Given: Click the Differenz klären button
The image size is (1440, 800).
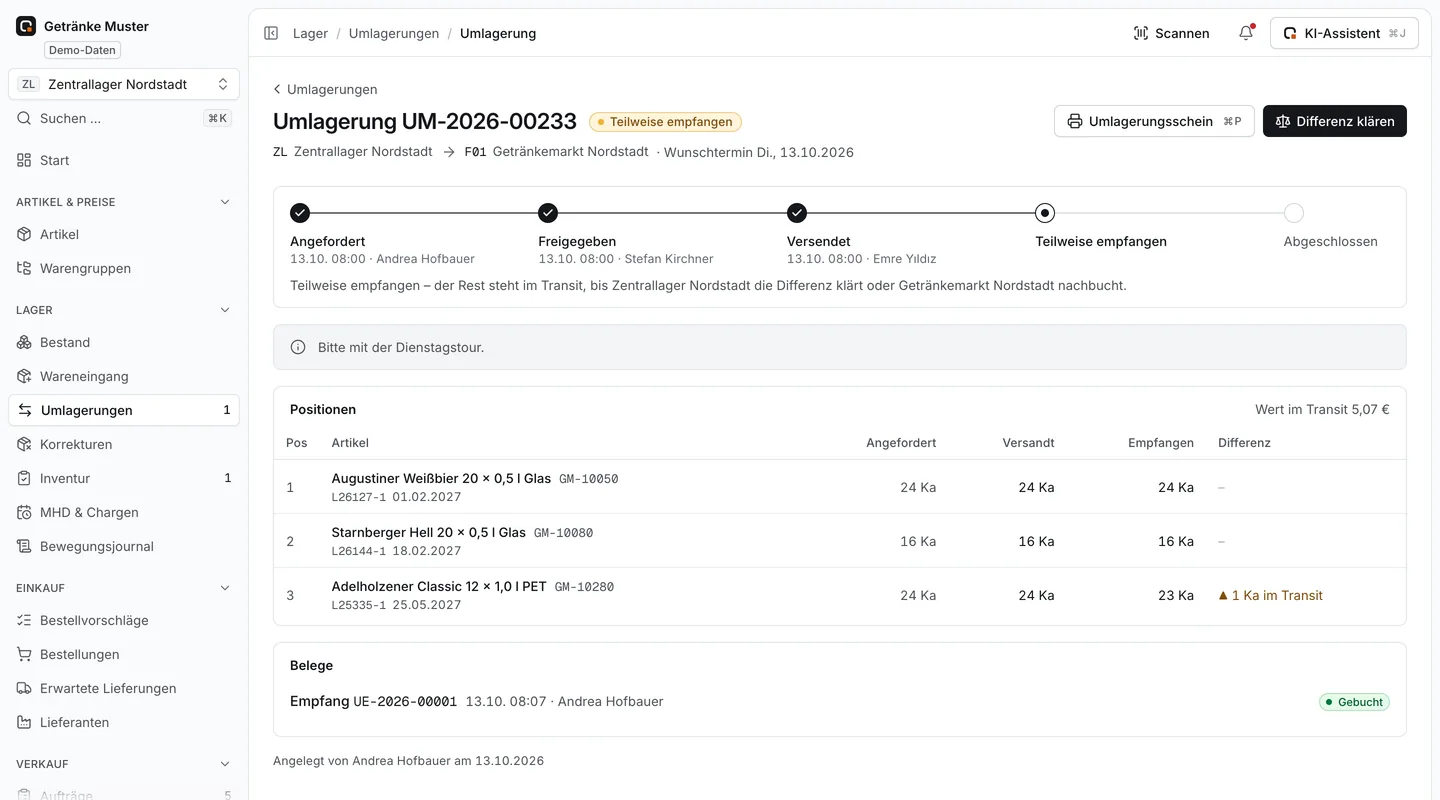Looking at the screenshot, I should pos(1335,121).
